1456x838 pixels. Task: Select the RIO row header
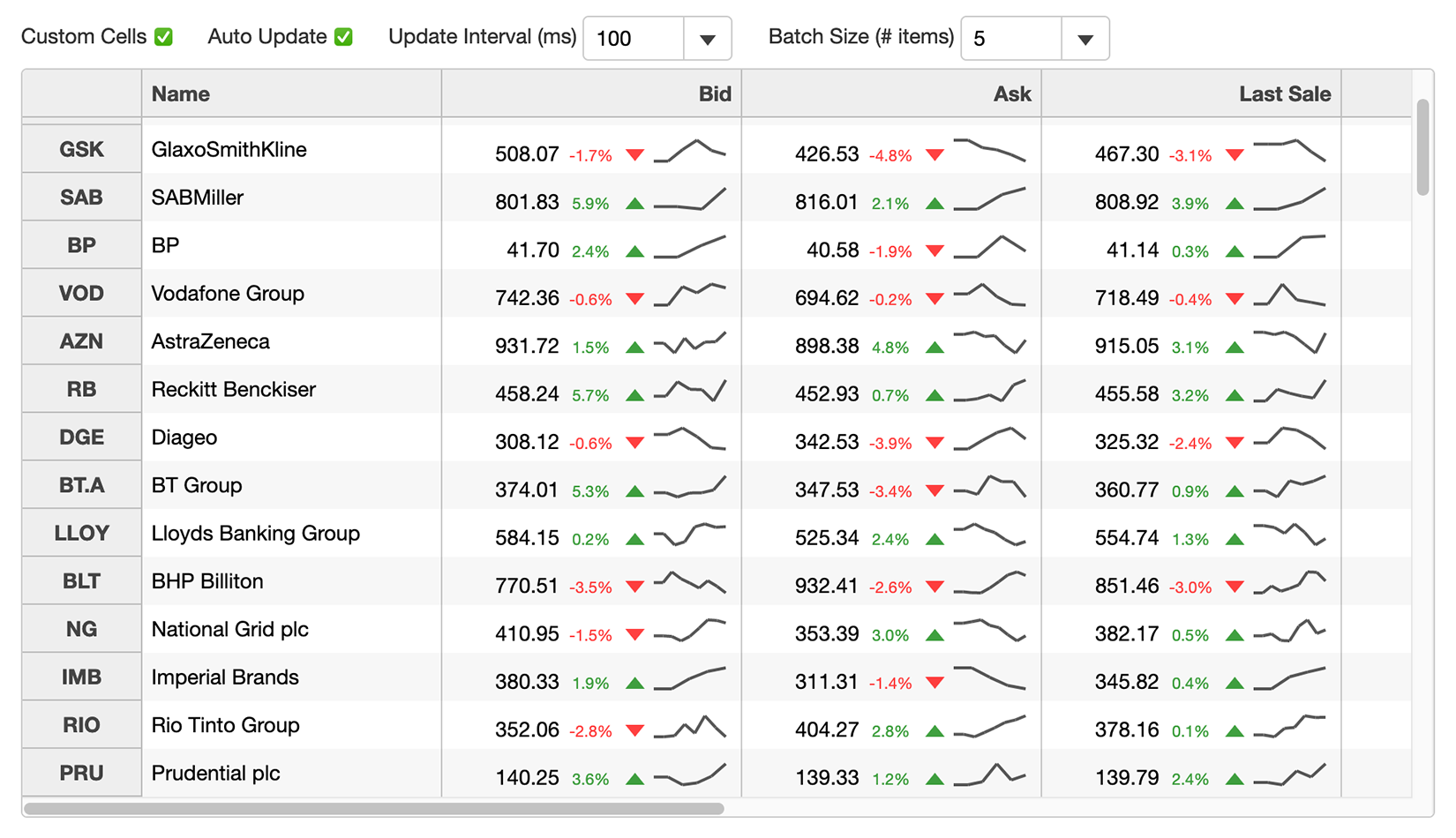coord(81,725)
